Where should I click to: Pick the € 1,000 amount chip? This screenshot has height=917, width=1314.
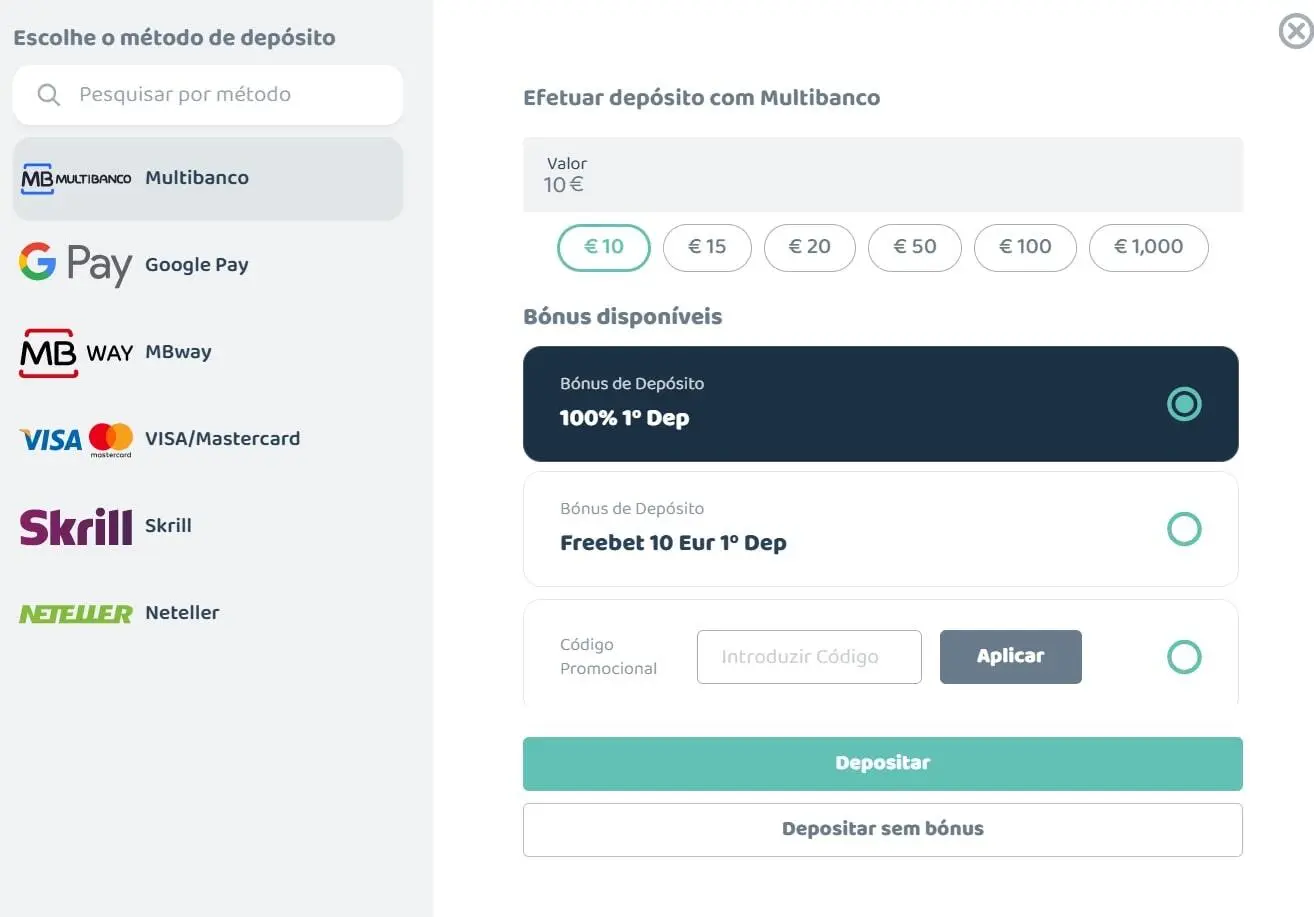pyautogui.click(x=1148, y=247)
